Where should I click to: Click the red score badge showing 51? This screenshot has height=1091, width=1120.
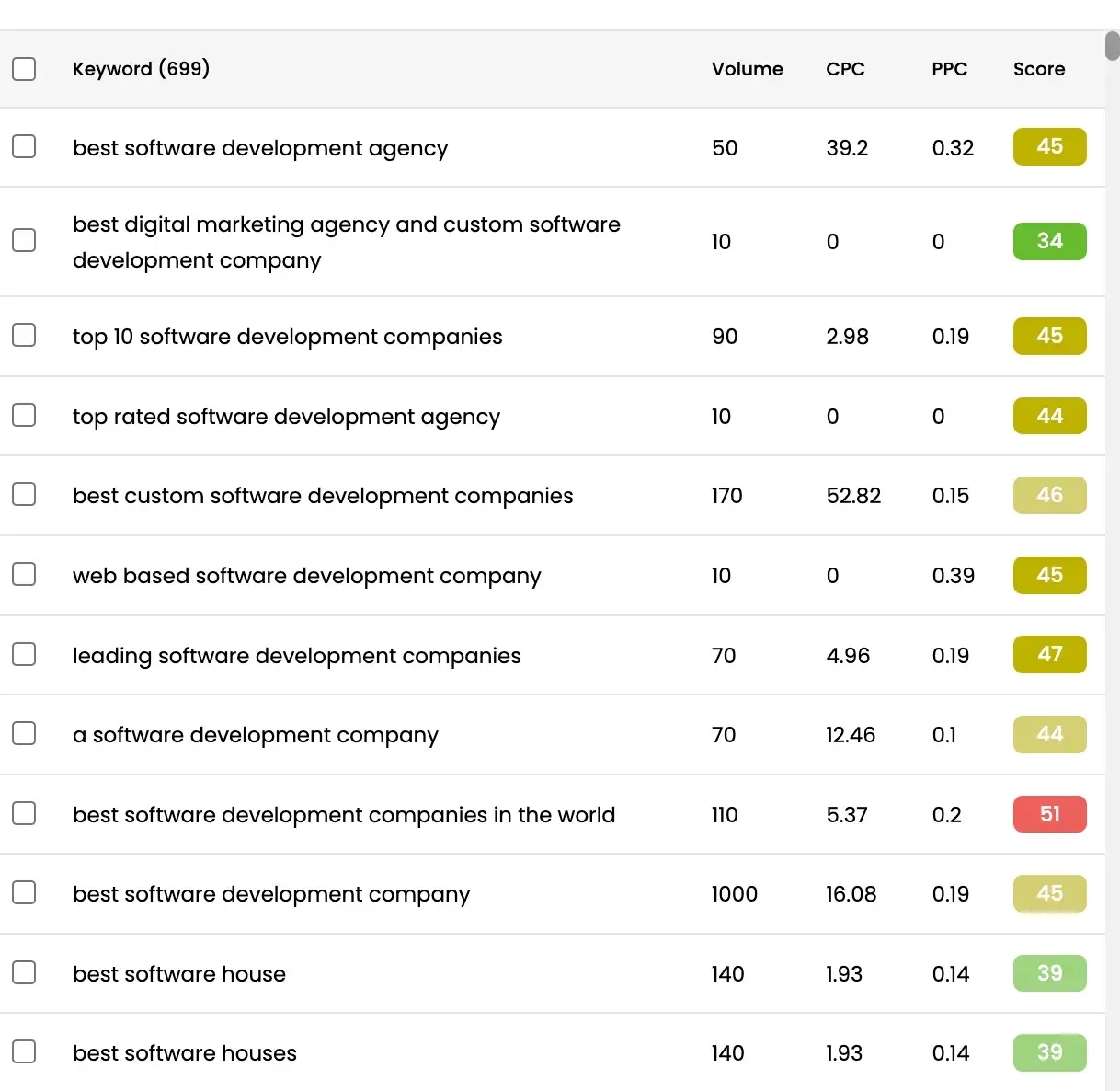[x=1049, y=814]
